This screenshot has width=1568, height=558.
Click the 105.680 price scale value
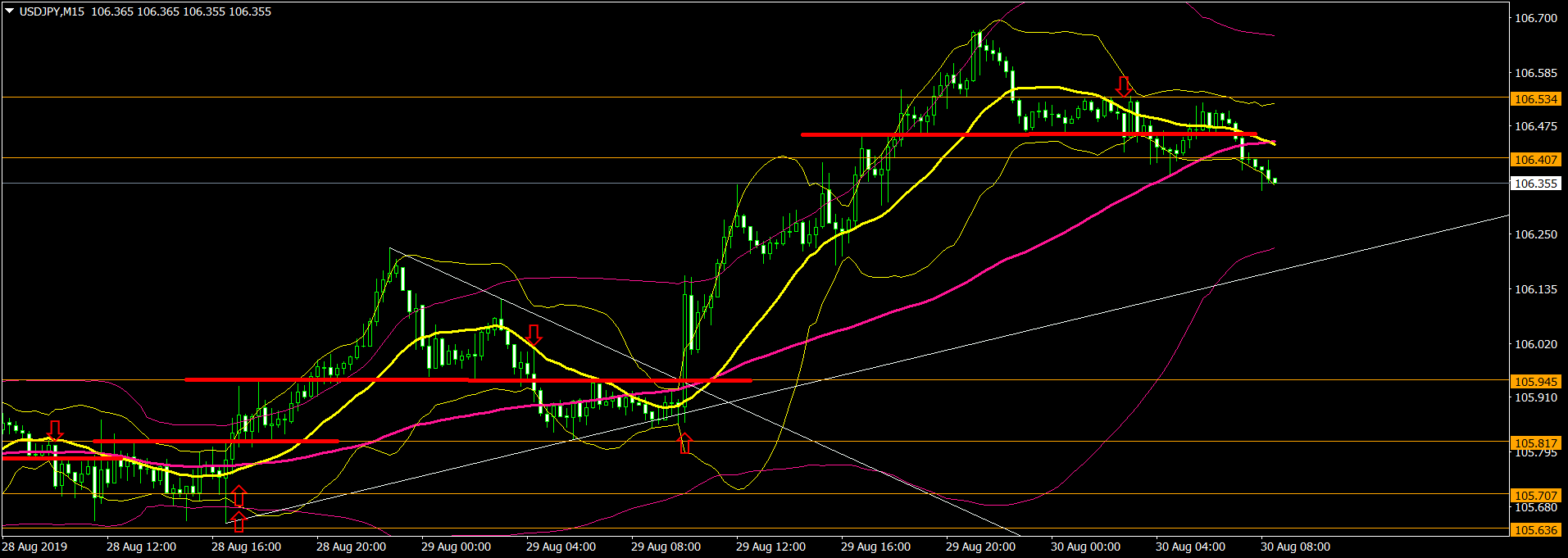pyautogui.click(x=1536, y=507)
